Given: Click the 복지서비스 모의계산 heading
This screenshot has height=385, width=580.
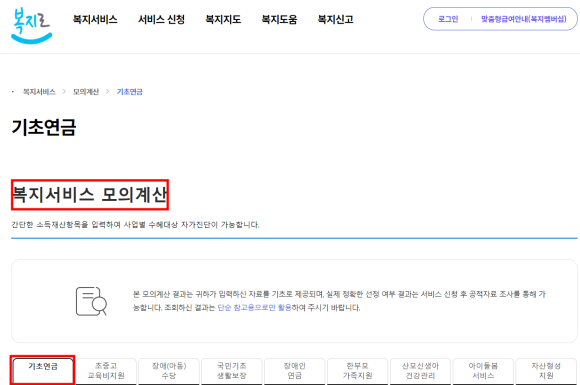Looking at the screenshot, I should coord(90,195).
